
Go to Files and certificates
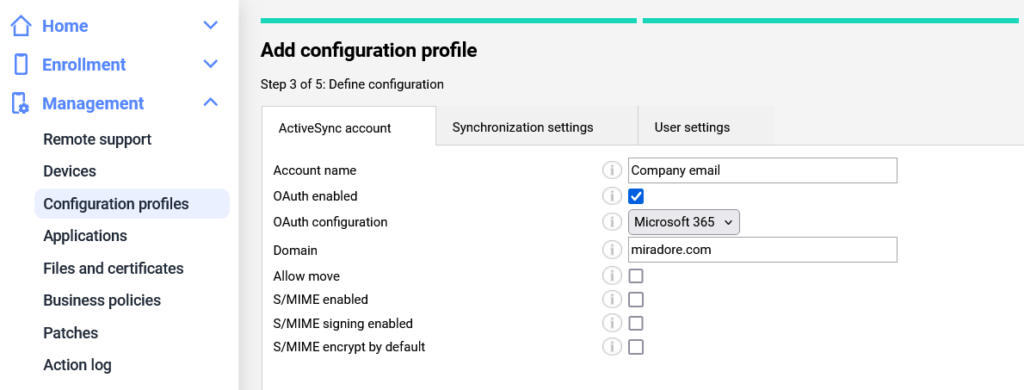click(114, 268)
